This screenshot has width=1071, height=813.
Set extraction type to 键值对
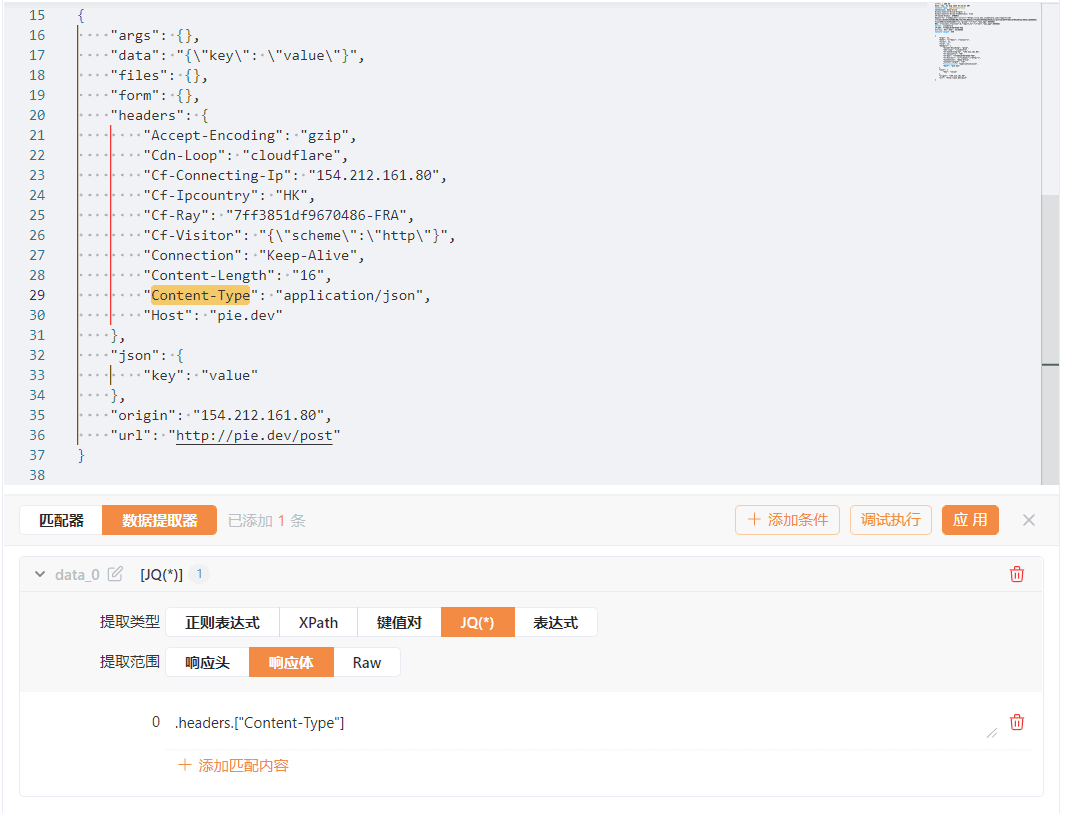(x=399, y=622)
